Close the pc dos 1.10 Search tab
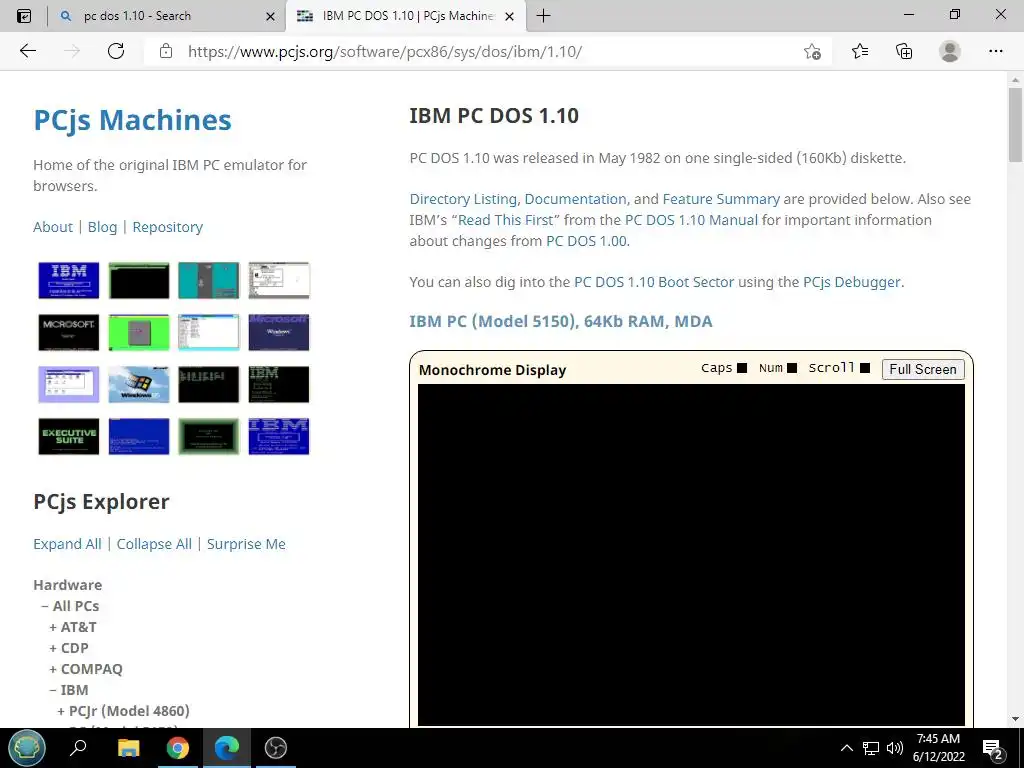Image resolution: width=1024 pixels, height=768 pixels. pos(270,16)
